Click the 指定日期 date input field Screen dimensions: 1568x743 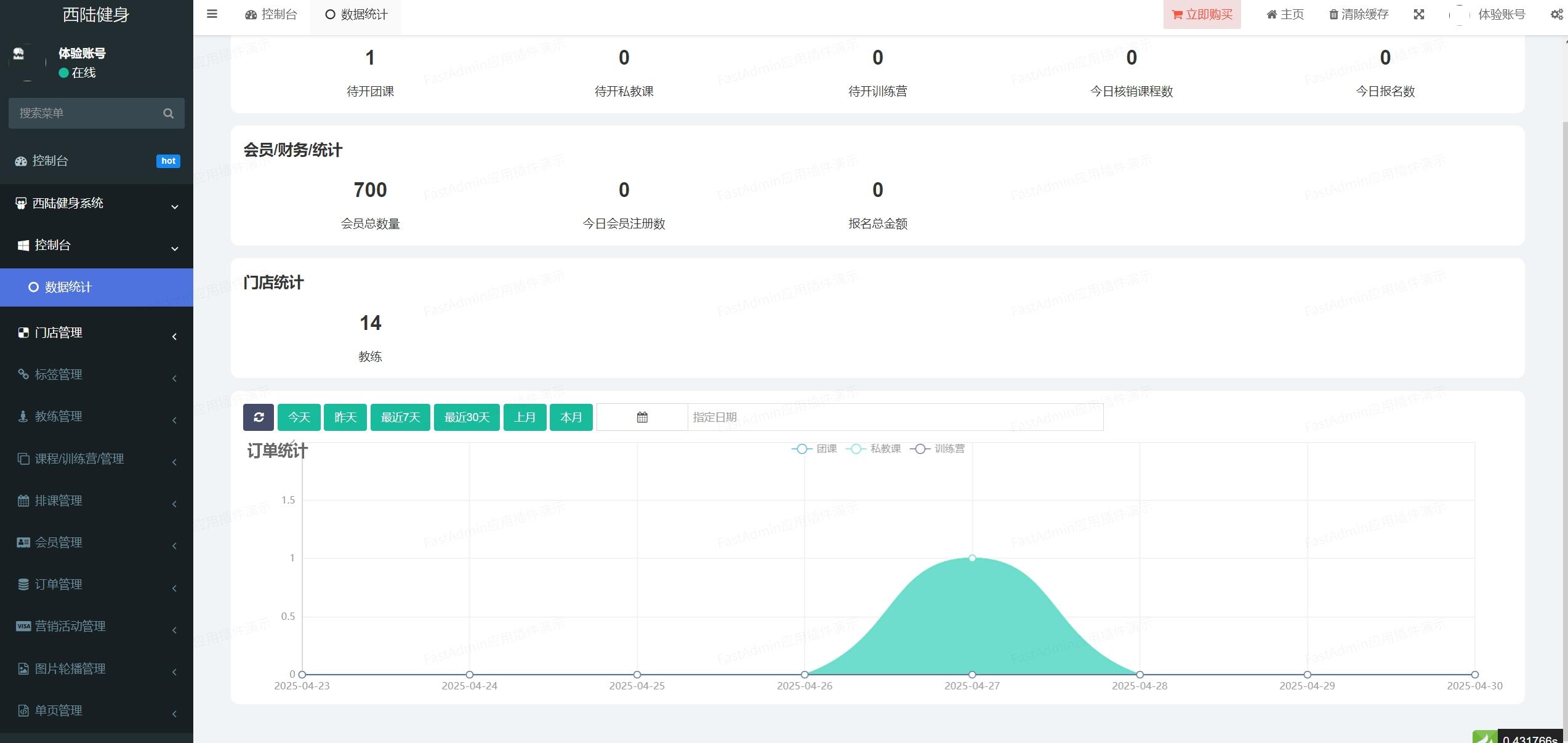coord(895,417)
